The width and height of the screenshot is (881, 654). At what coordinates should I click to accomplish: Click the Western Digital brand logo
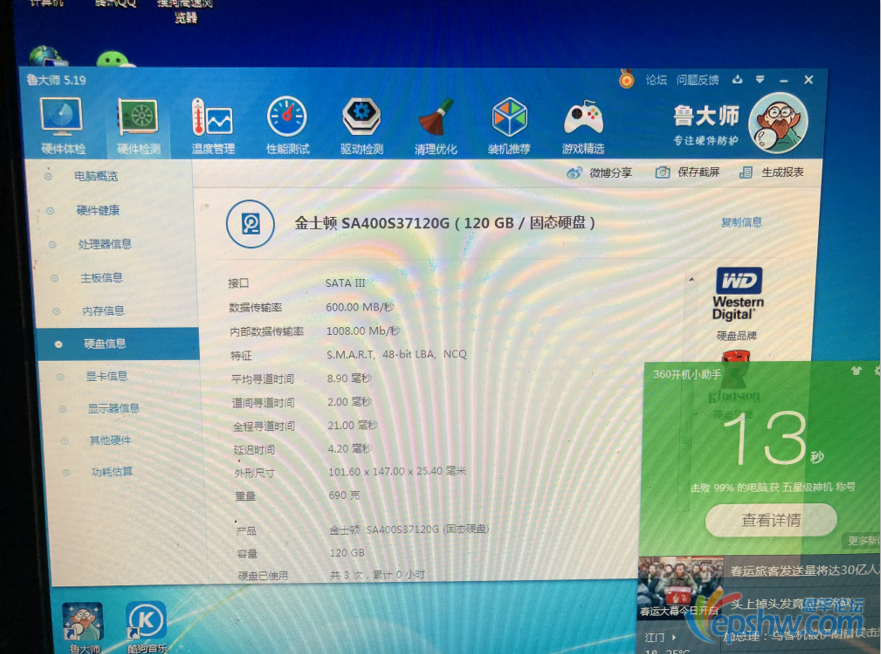738,294
